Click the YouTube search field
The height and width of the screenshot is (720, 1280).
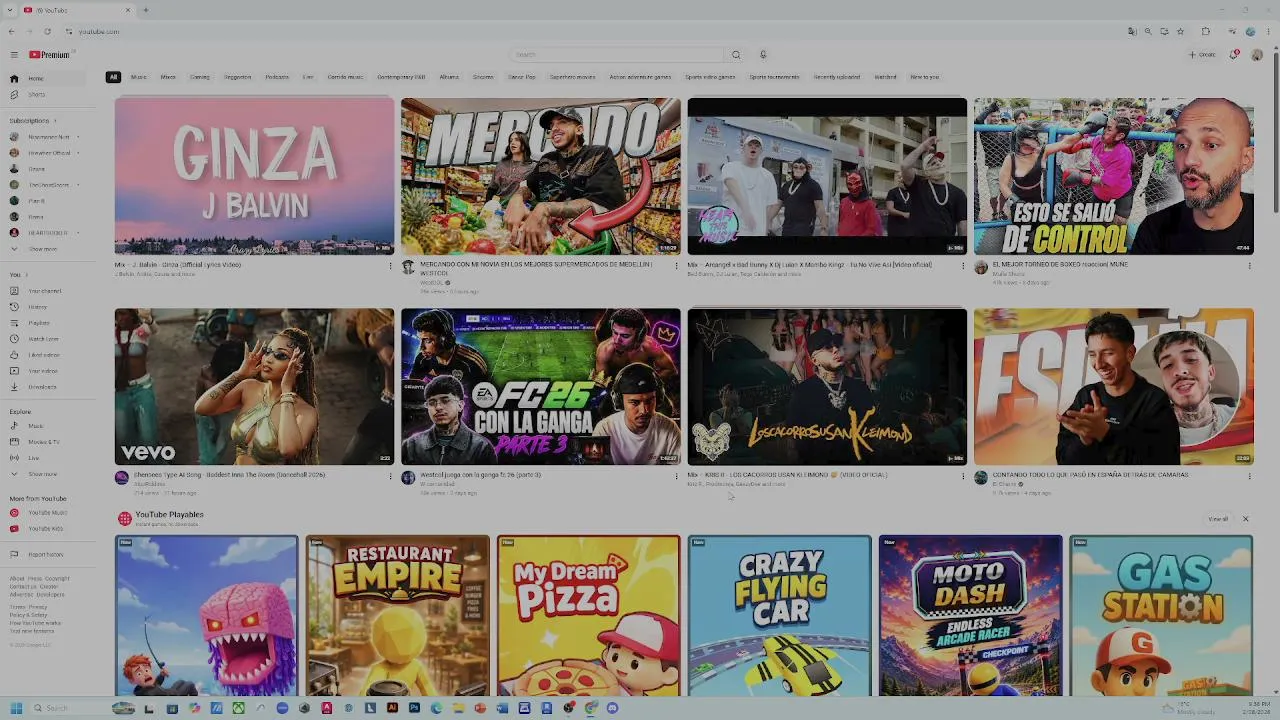tap(616, 55)
